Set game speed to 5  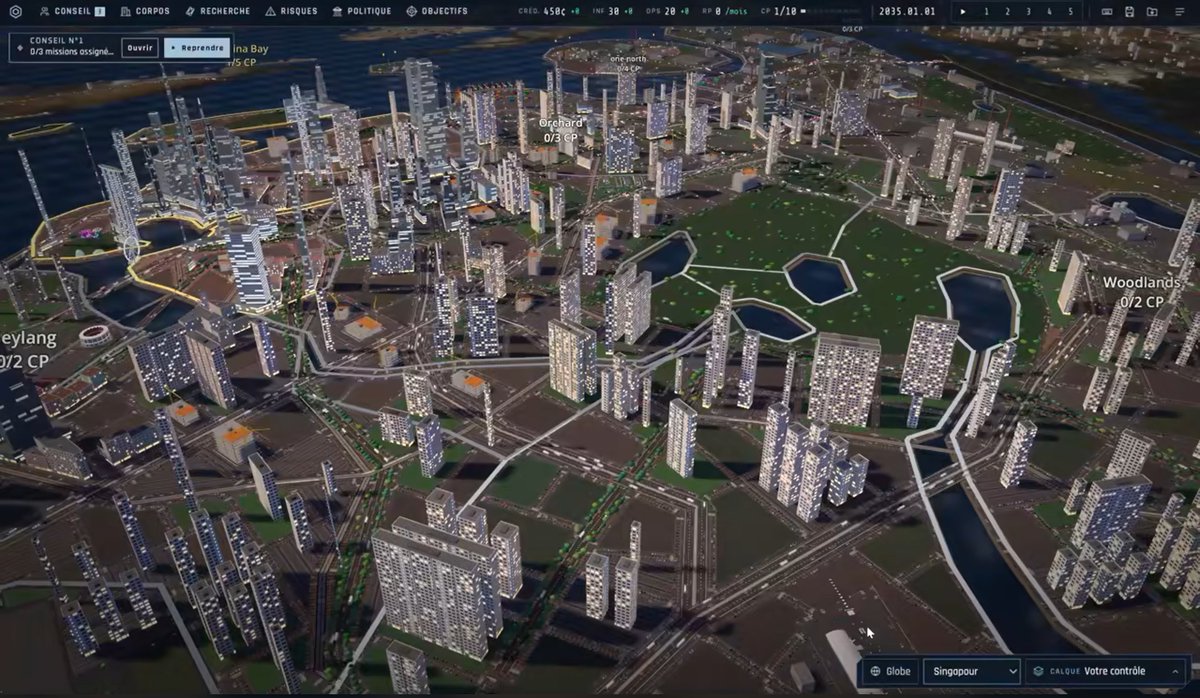pos(1070,11)
